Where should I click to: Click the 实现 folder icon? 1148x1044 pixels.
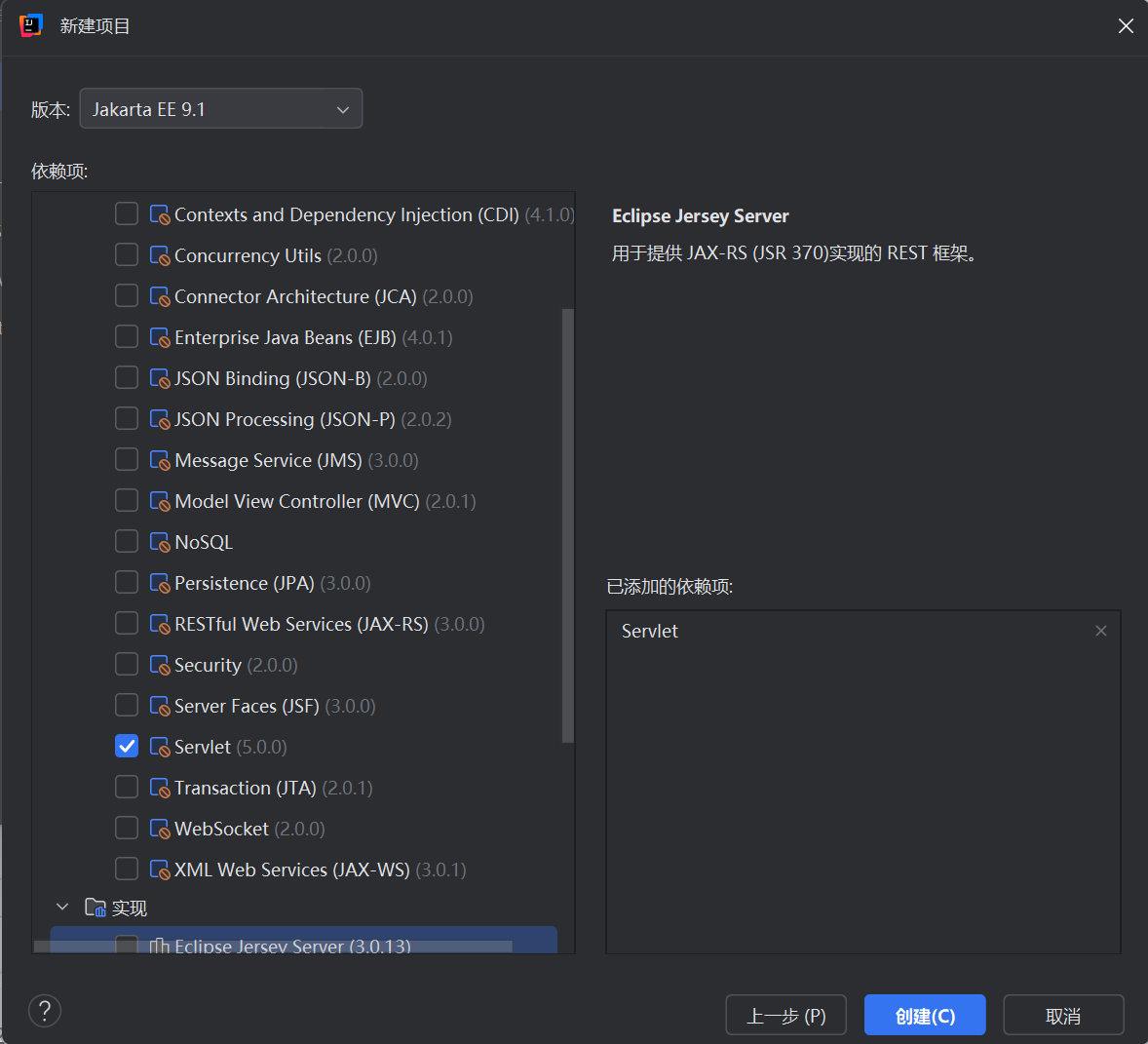[x=96, y=908]
